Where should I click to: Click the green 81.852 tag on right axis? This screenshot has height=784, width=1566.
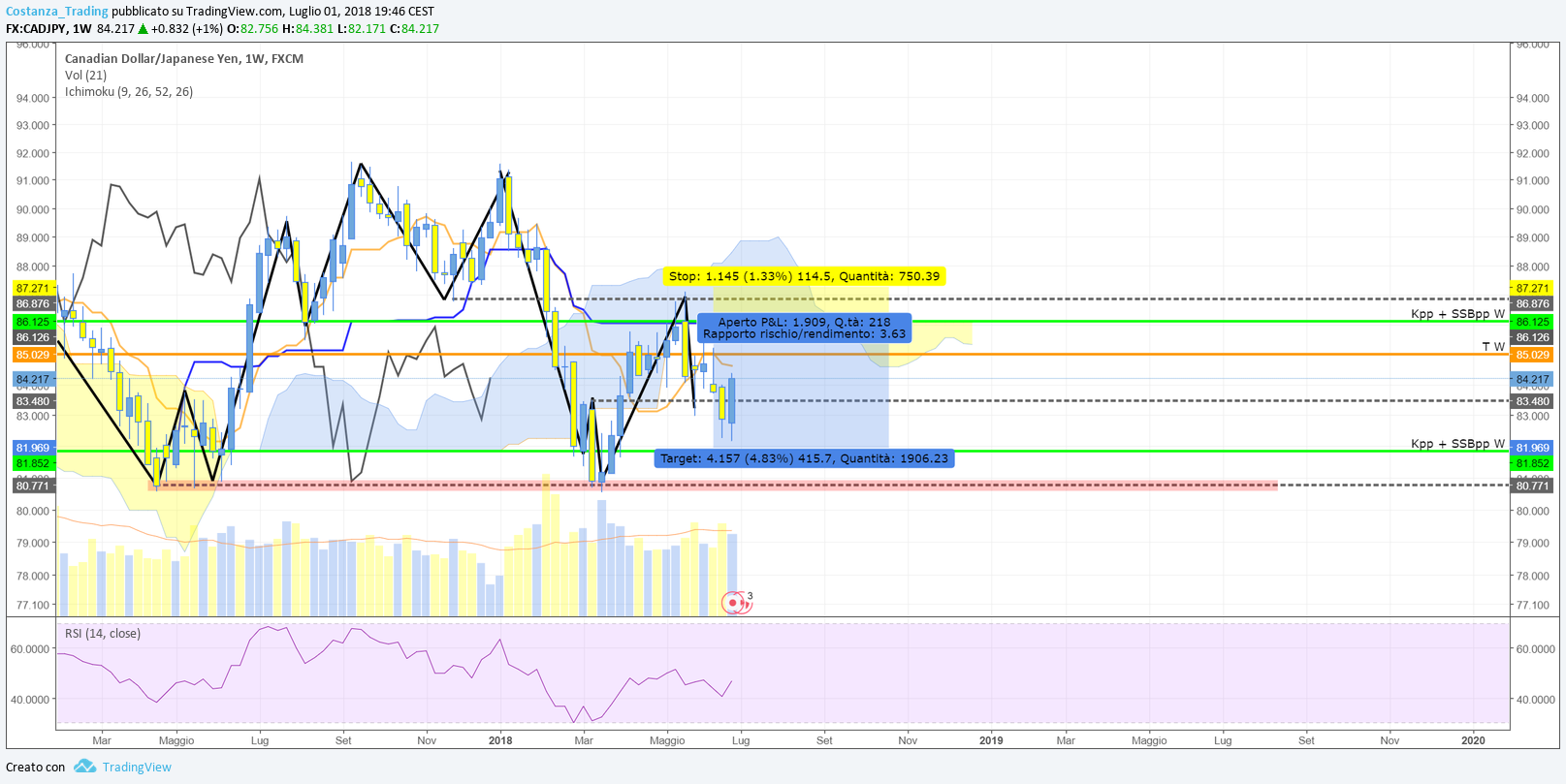point(1533,463)
